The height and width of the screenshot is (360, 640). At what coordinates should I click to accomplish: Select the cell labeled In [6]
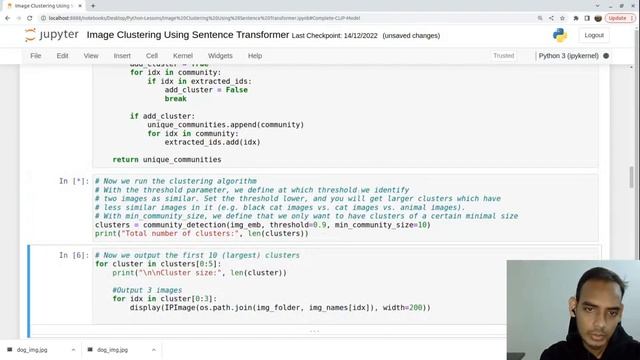(74, 256)
